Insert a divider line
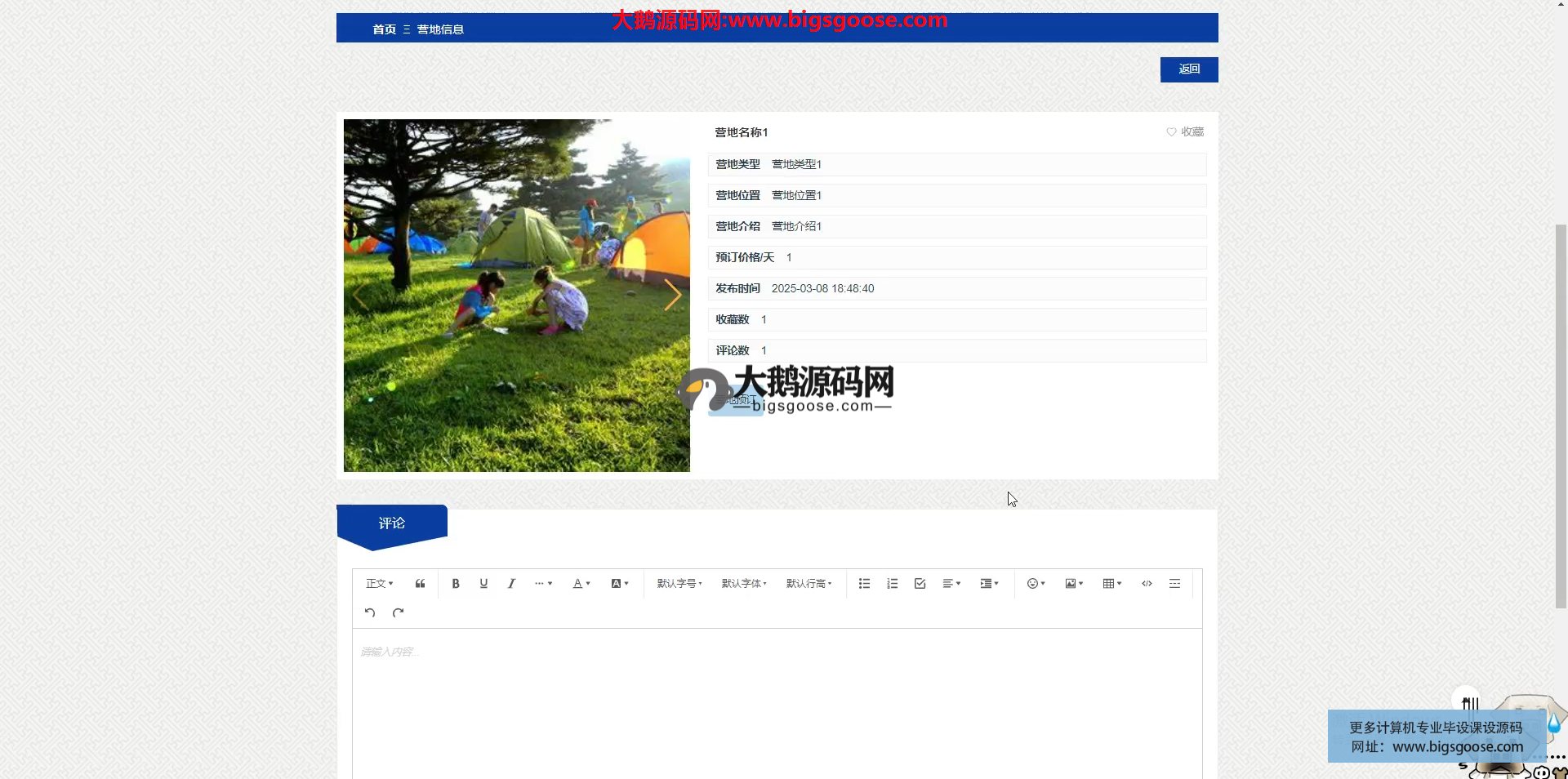Image resolution: width=1568 pixels, height=779 pixels. point(1174,584)
